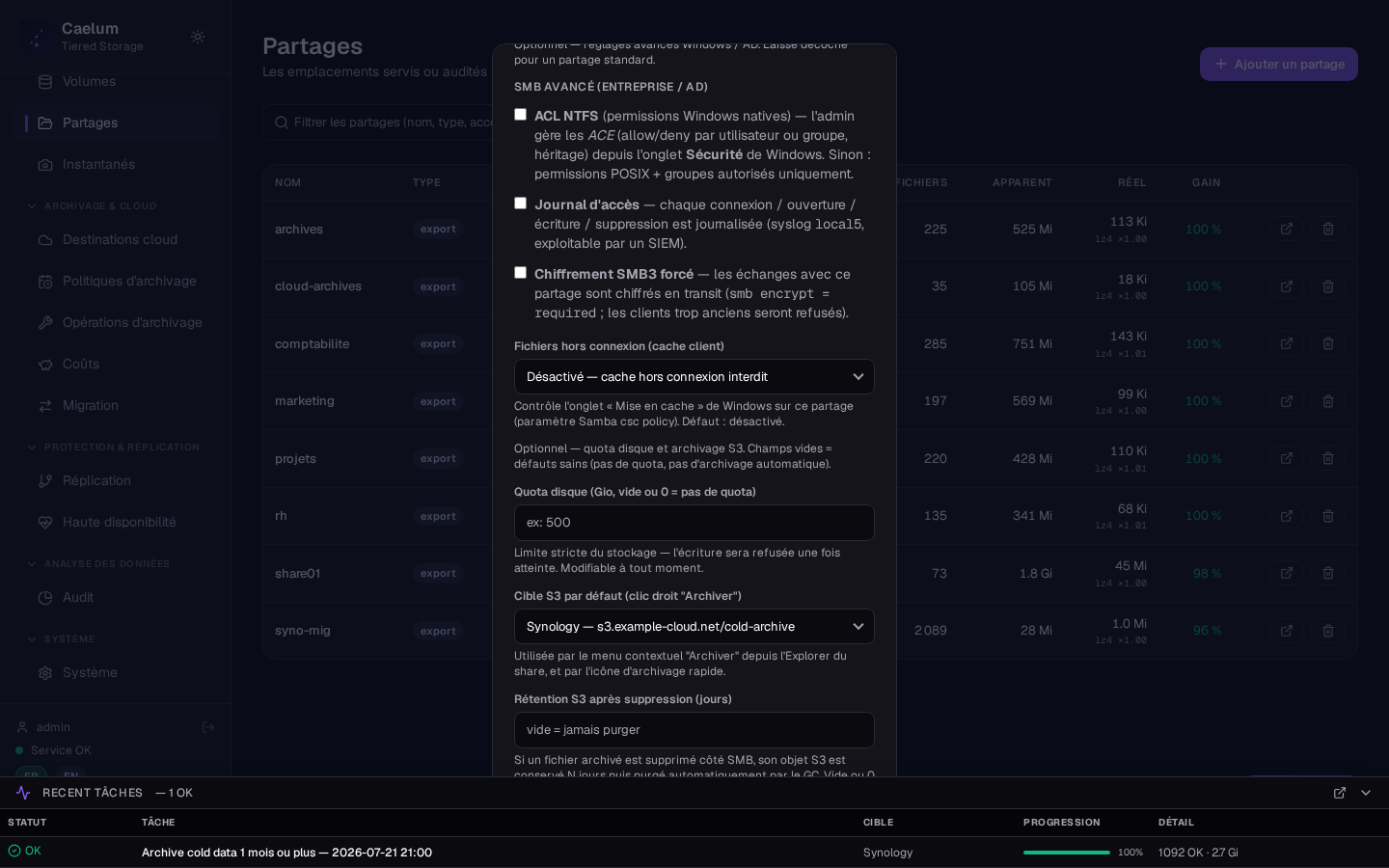Collapse the Analyse des données sidebar section
This screenshot has height=868, width=1389.
tap(98, 564)
